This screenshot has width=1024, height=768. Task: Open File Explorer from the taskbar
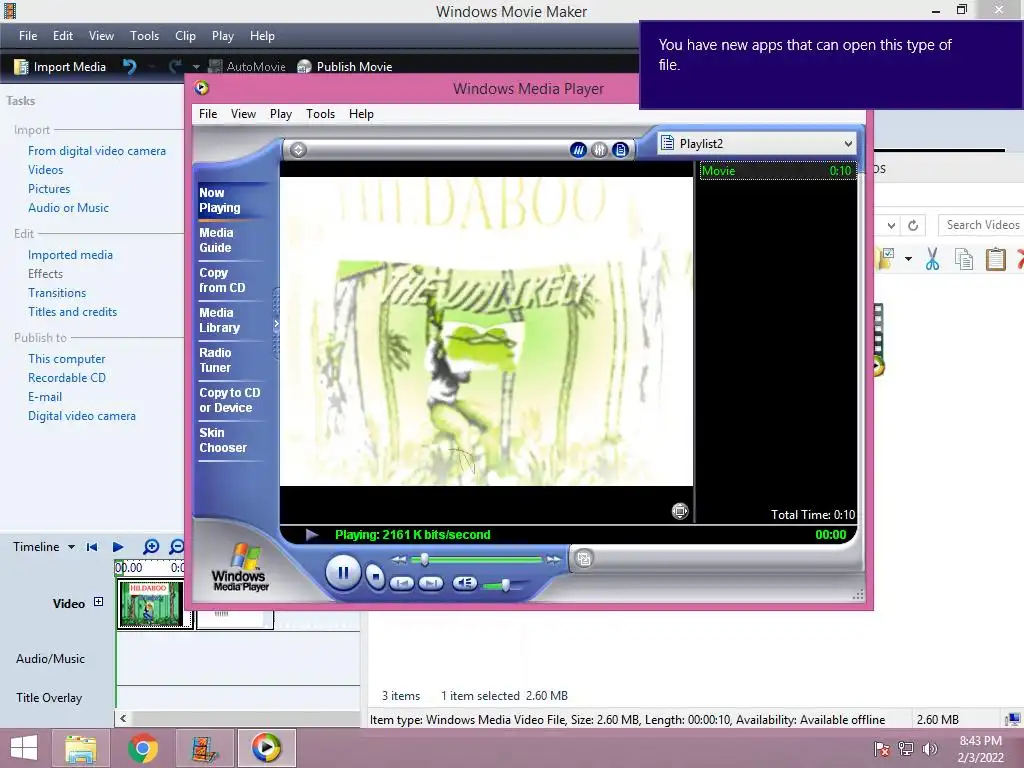tap(80, 748)
